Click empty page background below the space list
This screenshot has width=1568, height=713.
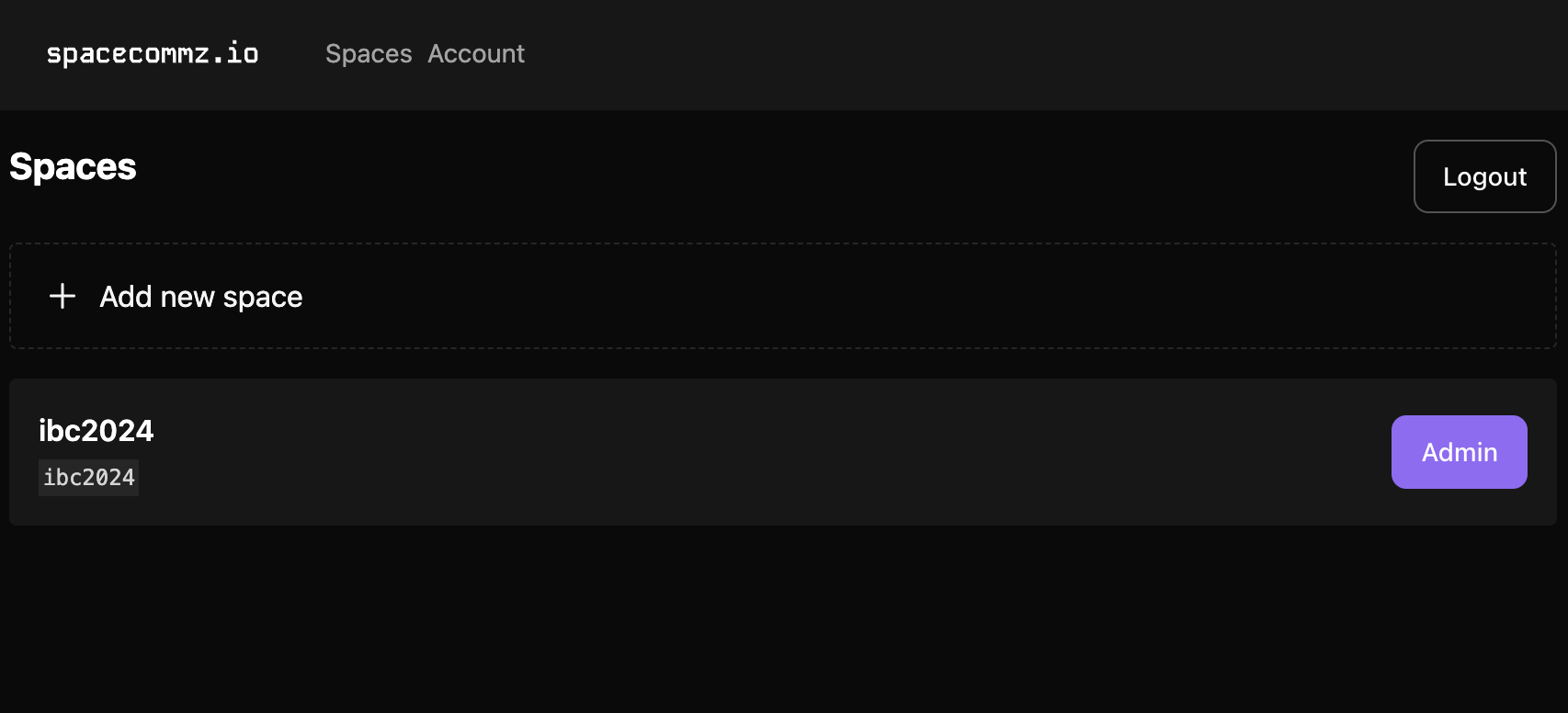point(781,625)
